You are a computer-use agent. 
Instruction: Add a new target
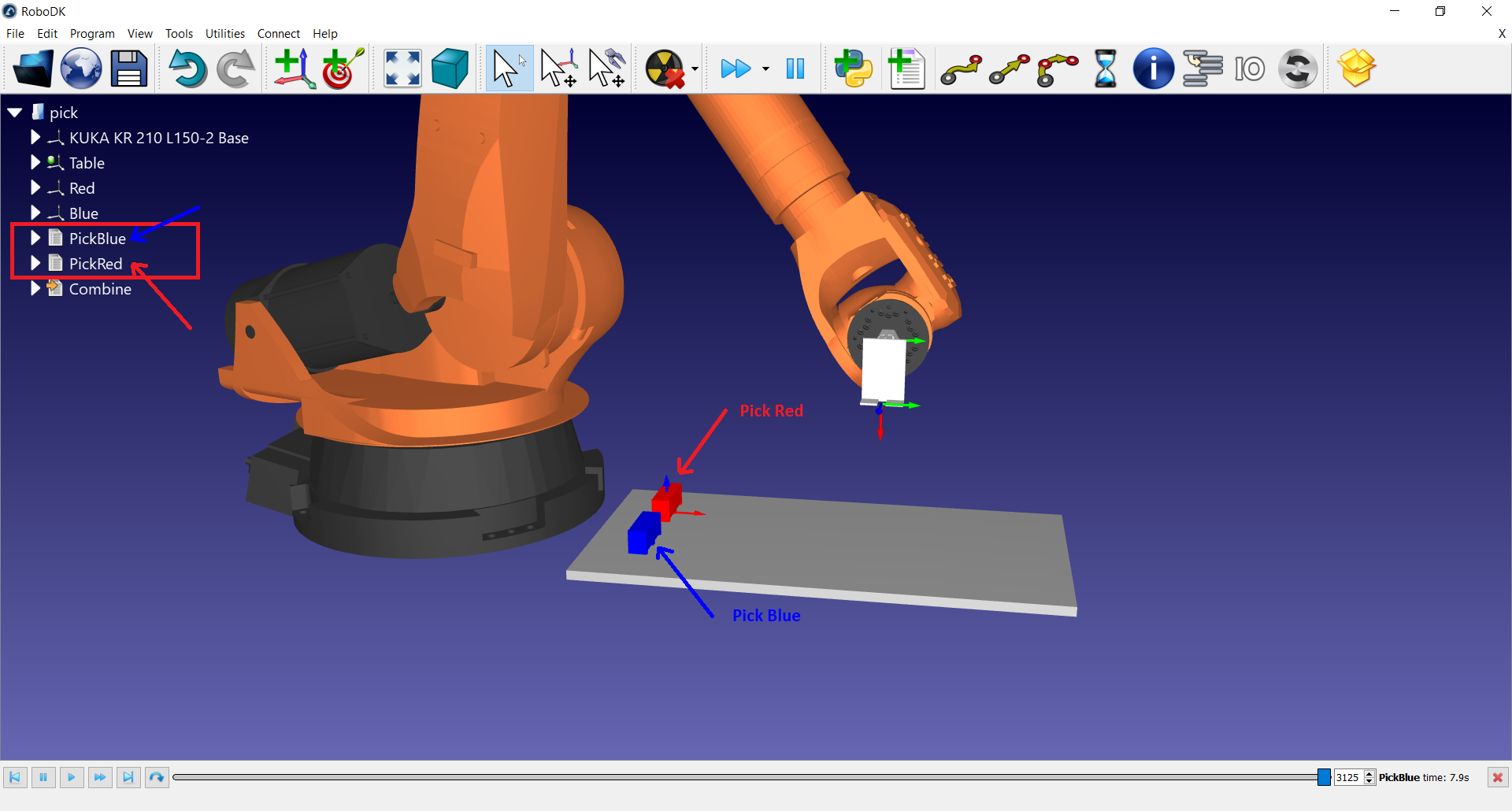tap(343, 69)
